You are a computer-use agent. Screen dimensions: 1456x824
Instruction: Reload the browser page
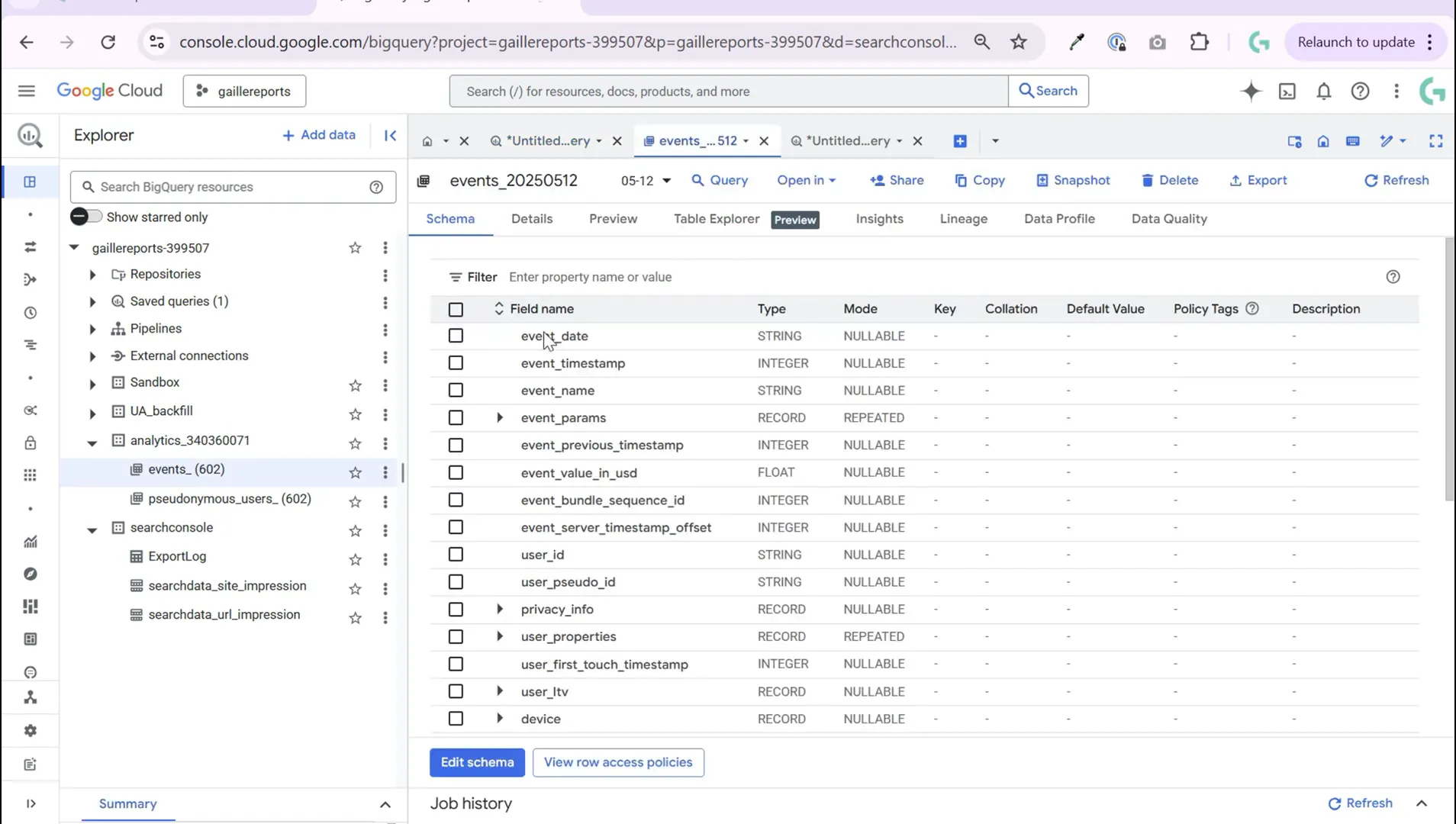(108, 42)
